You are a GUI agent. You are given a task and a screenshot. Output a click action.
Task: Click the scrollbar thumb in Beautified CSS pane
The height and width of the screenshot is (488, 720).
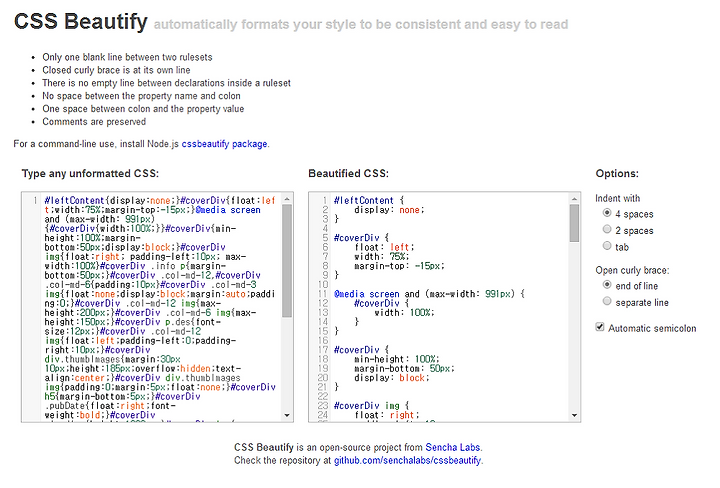[574, 223]
